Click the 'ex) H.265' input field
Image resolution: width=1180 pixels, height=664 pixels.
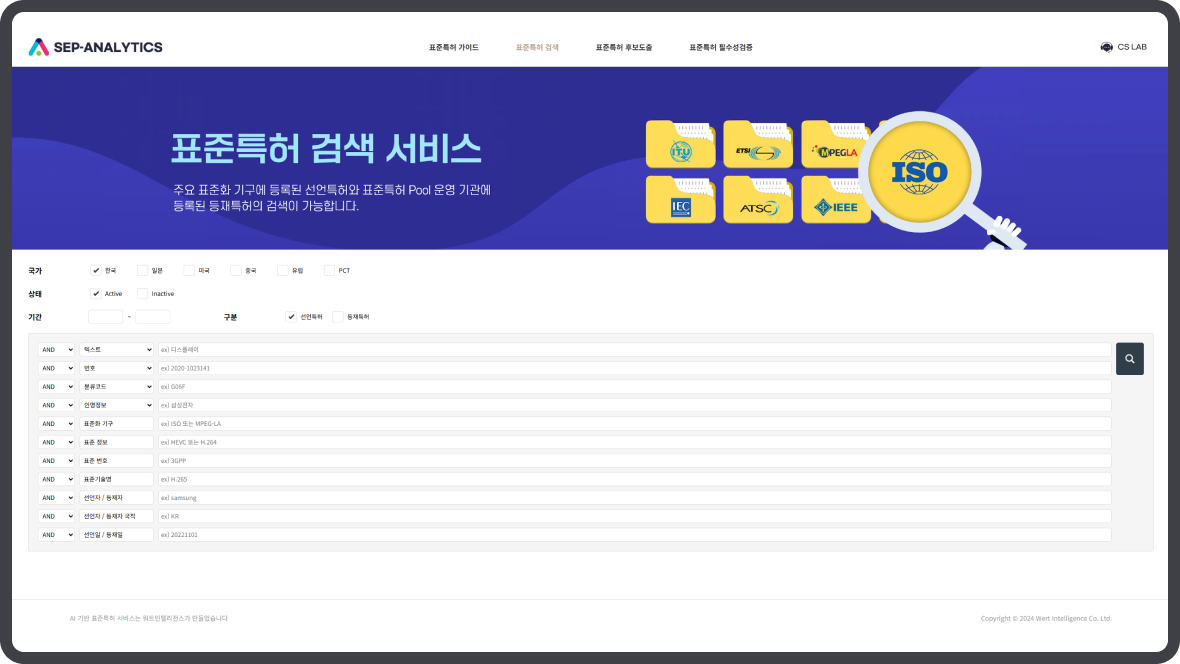click(x=634, y=479)
